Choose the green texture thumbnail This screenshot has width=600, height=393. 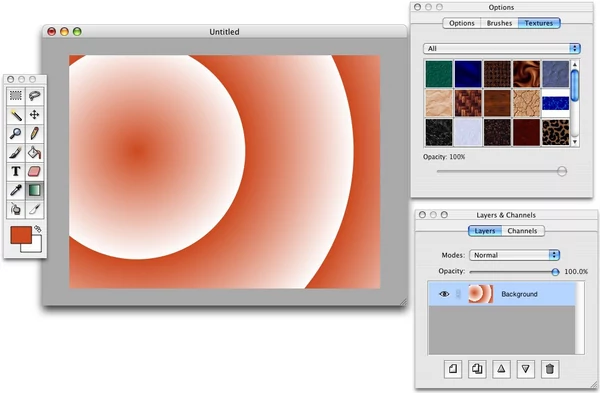pos(439,74)
